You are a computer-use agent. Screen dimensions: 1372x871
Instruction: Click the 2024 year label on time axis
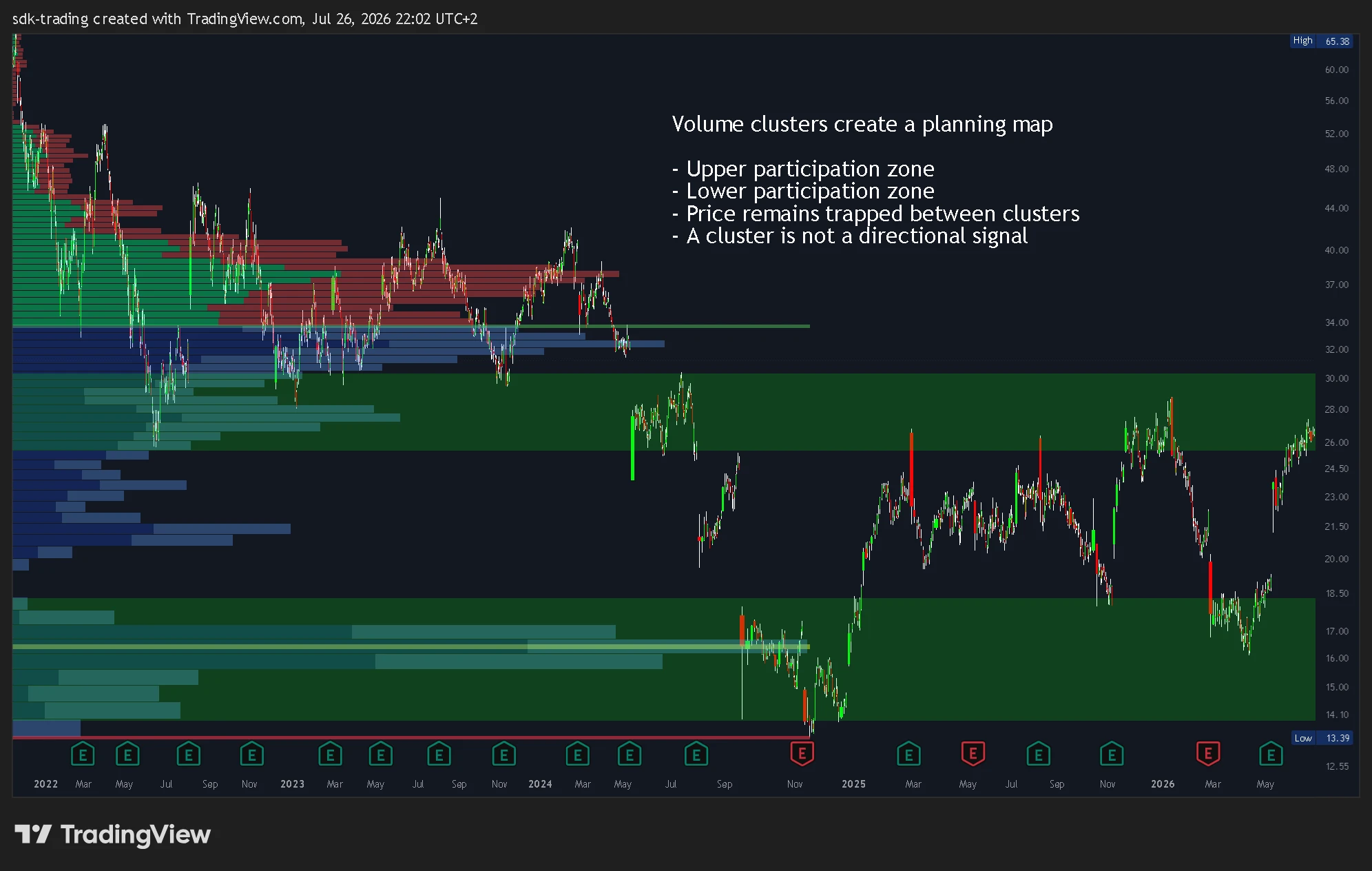[540, 784]
